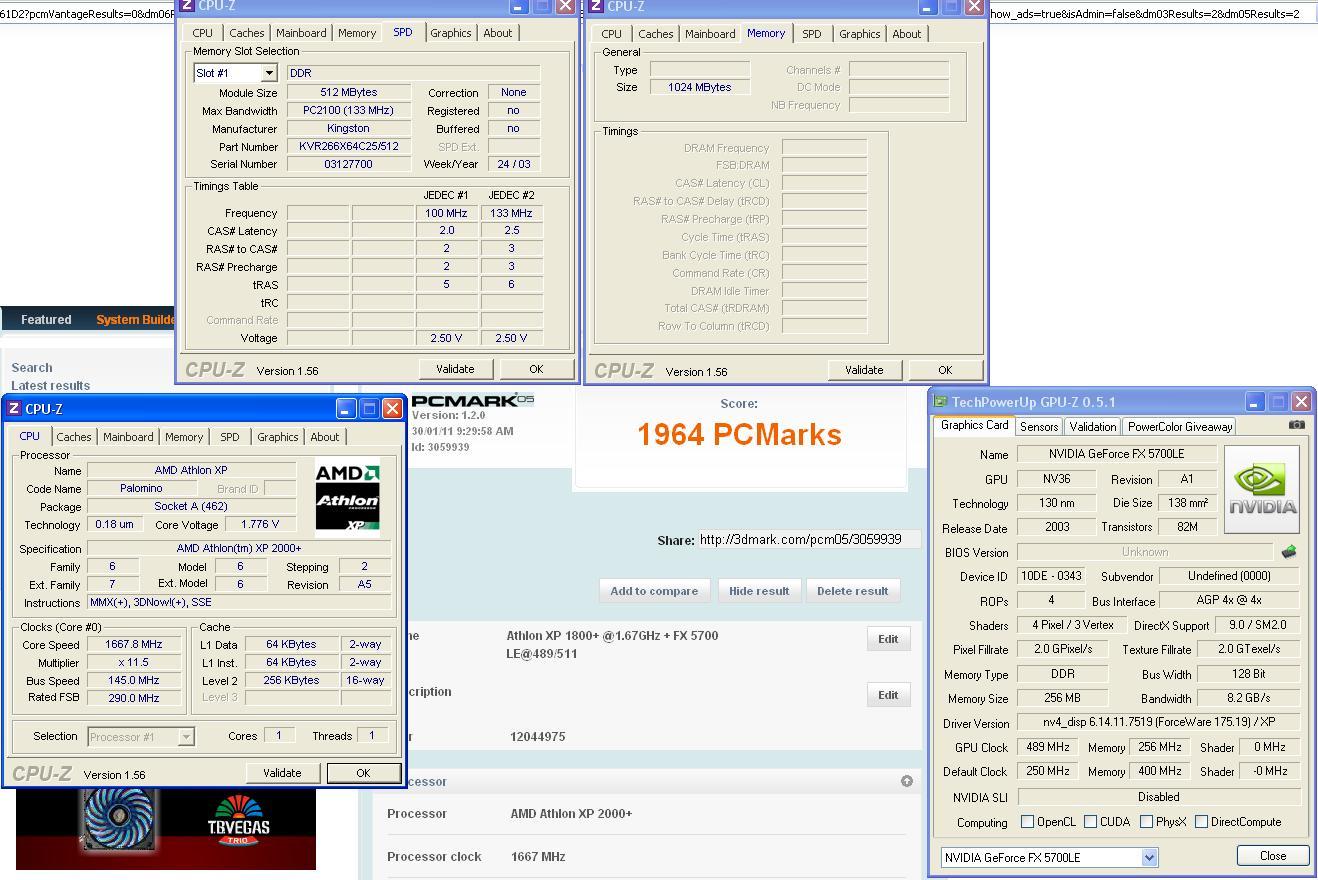1318x880 pixels.
Task: Select the 1964 PCMarks score text
Action: pyautogui.click(x=739, y=435)
